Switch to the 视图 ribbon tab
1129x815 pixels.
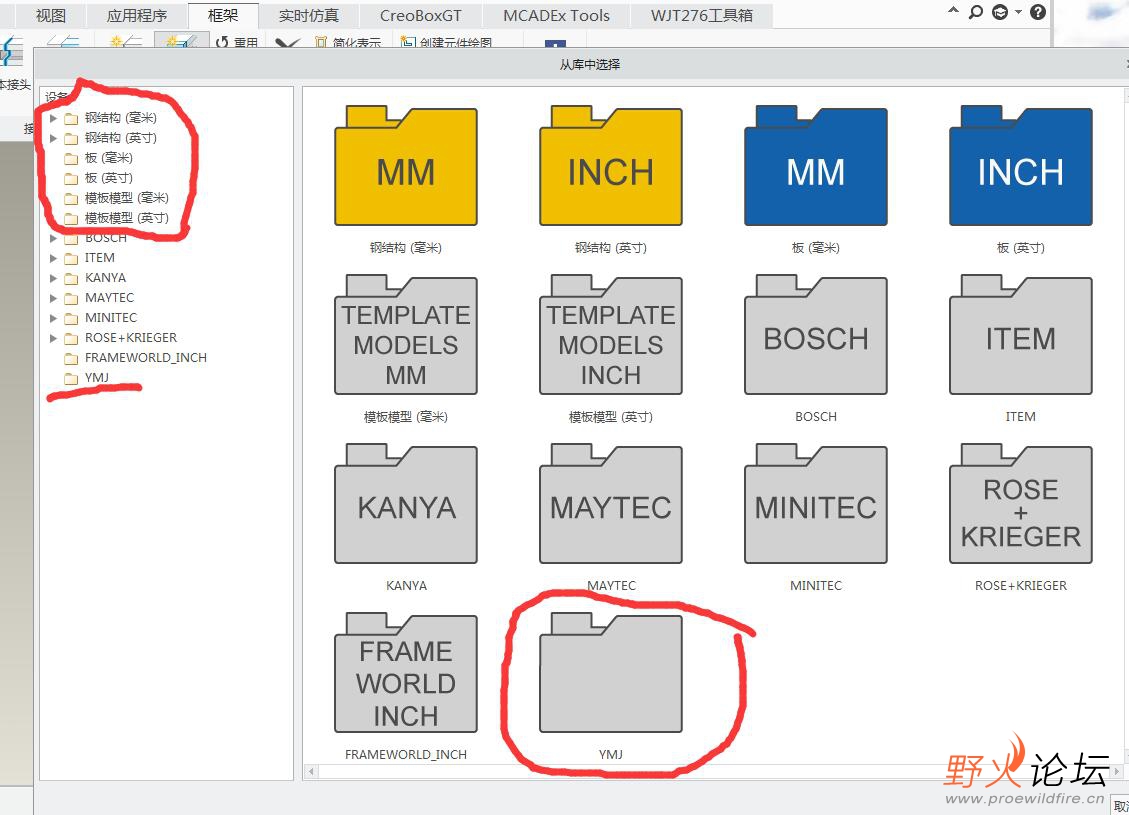coord(51,15)
